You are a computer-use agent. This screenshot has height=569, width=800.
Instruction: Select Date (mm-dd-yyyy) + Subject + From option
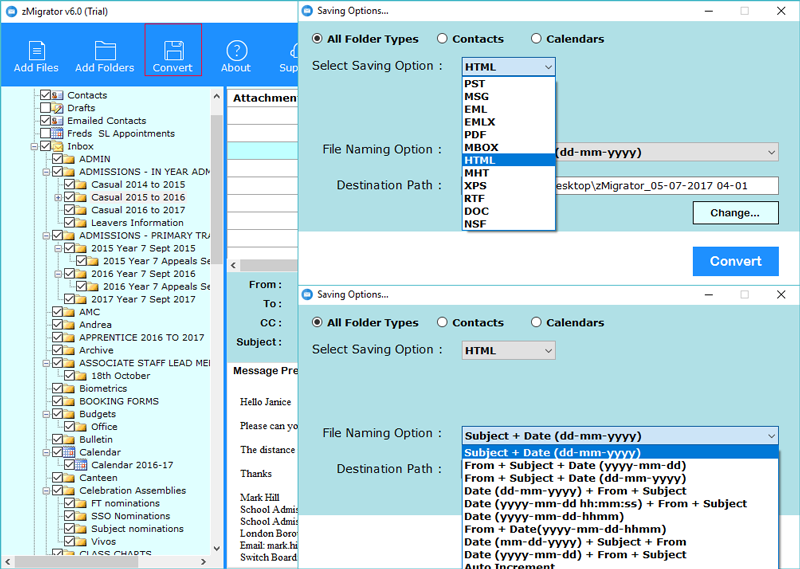point(620,542)
